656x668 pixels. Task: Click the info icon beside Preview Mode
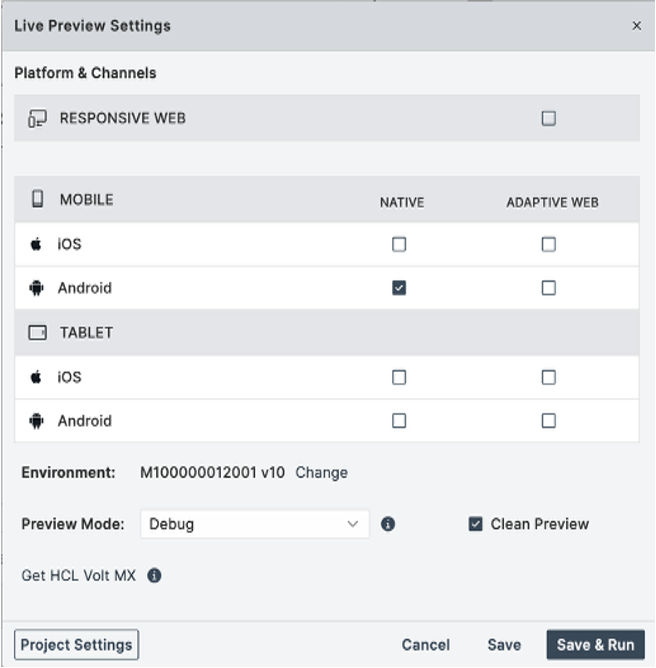[388, 524]
